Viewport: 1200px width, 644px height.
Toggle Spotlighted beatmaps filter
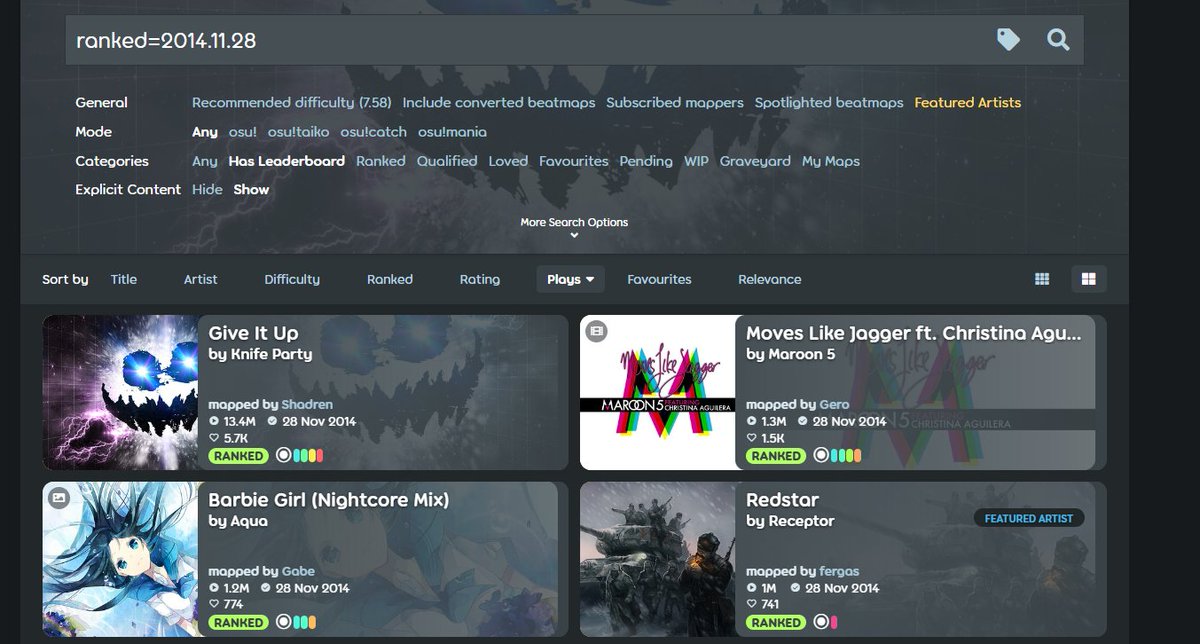point(829,103)
